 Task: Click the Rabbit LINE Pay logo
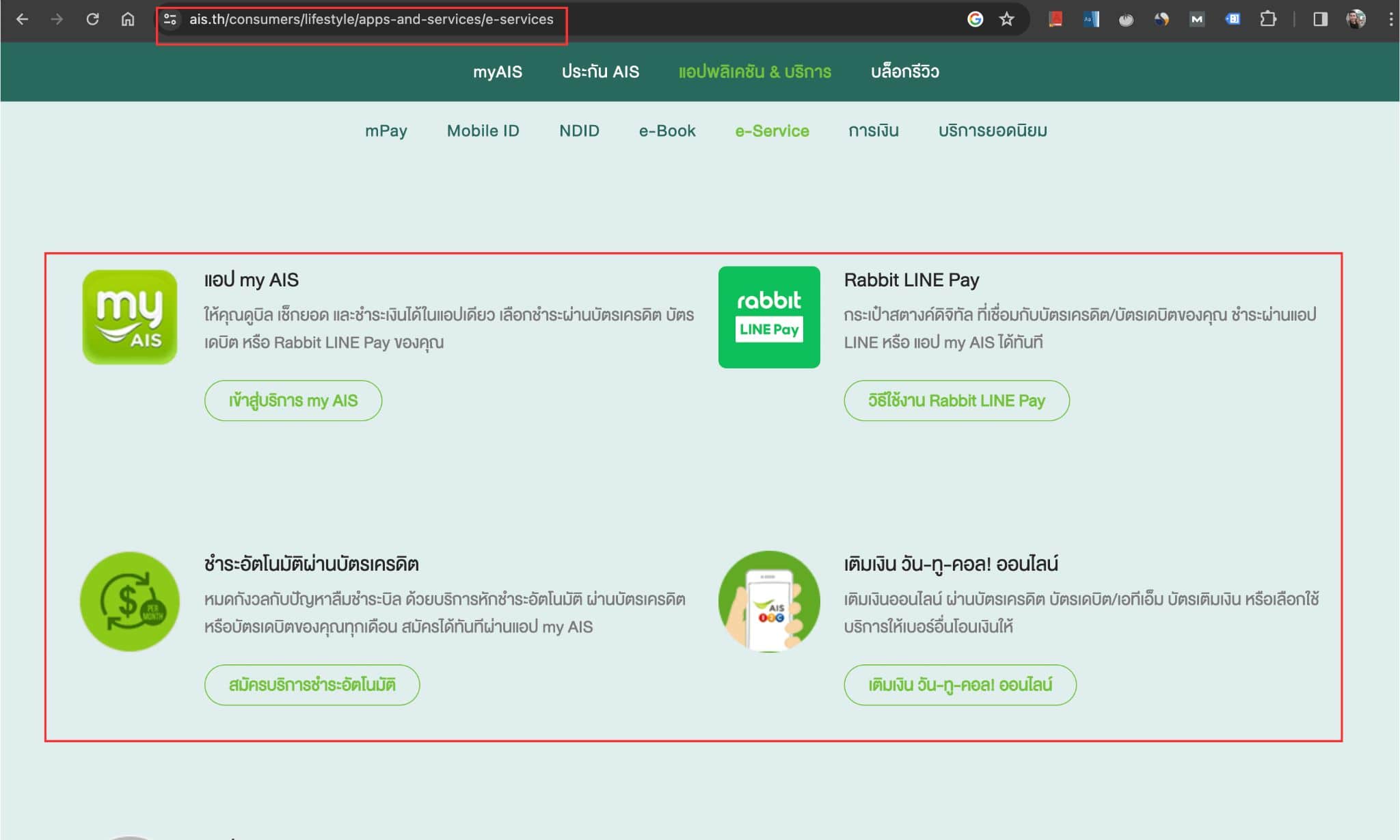(x=769, y=317)
